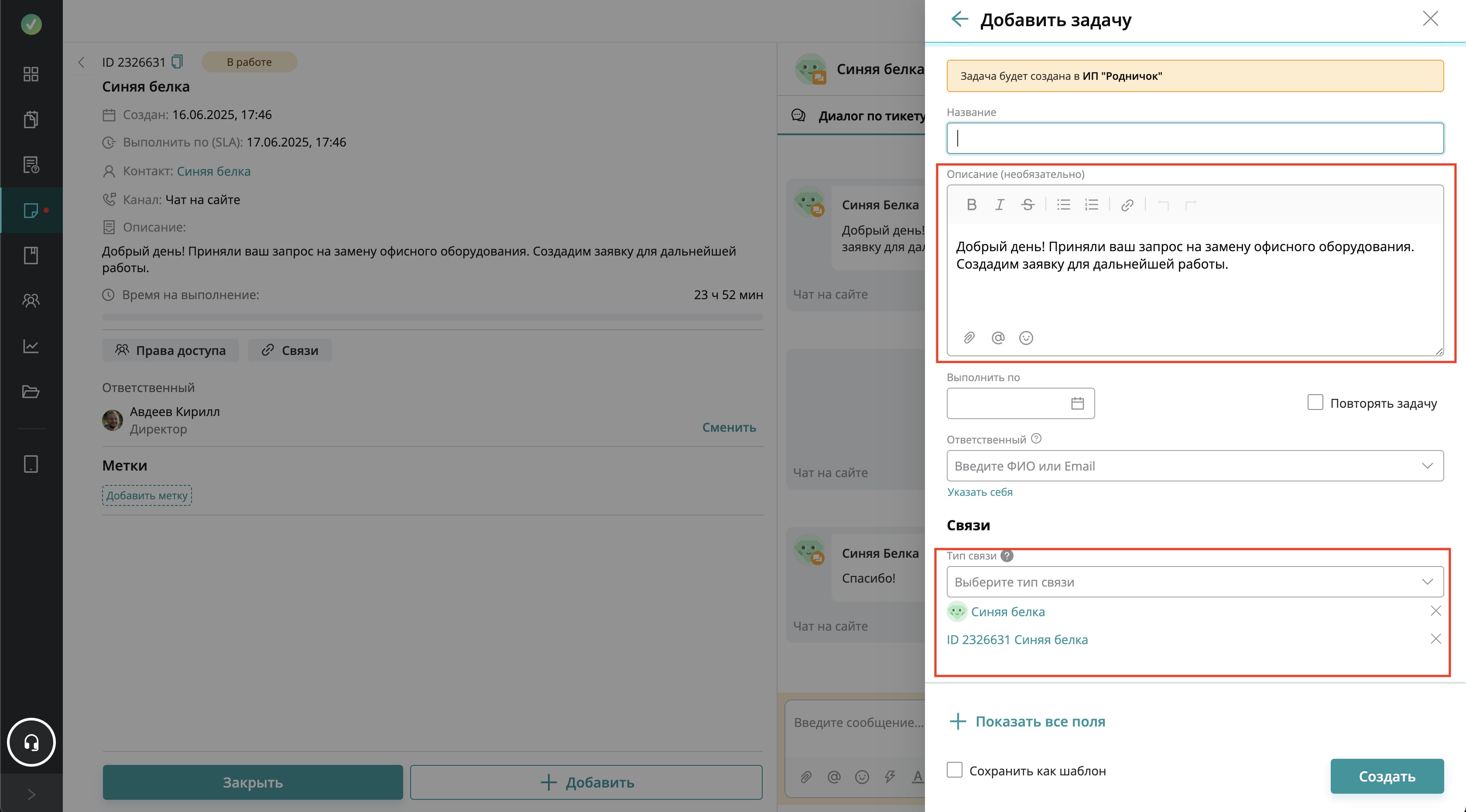Check Сохранить как шаблон option
1466x812 pixels.
pos(954,770)
